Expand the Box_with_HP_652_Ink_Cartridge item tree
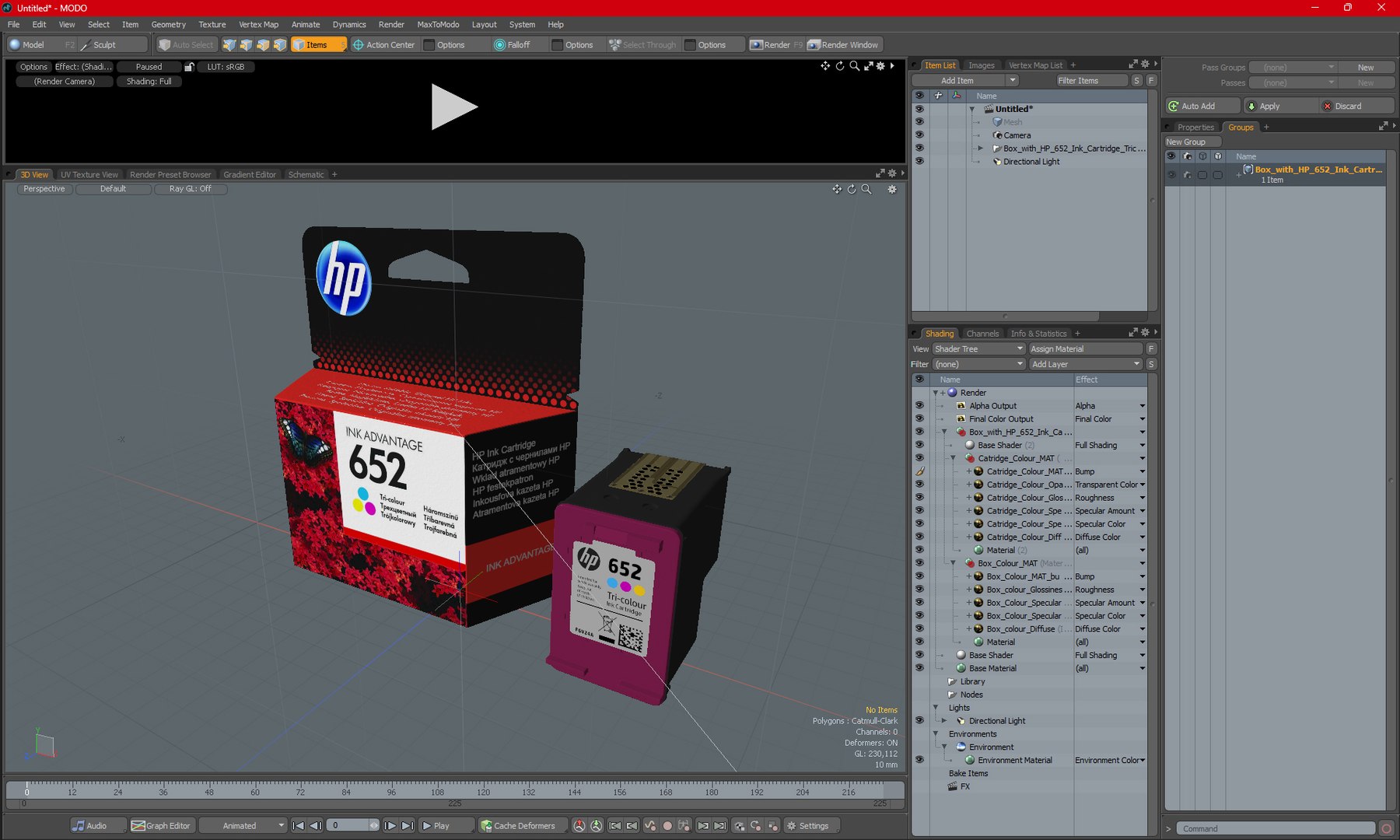 (x=981, y=149)
